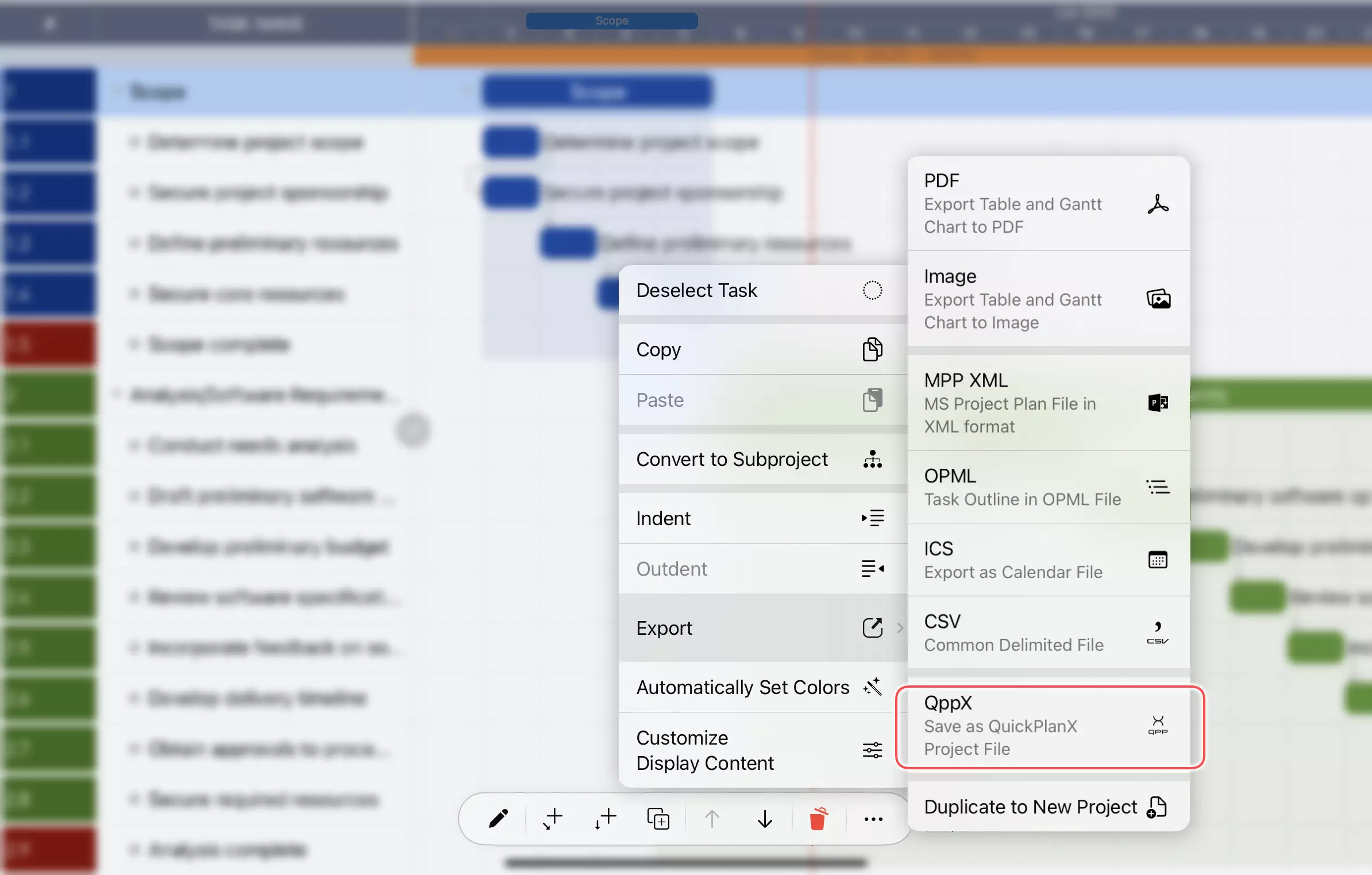Open the three-dots more options button
This screenshot has height=875, width=1372.
873,819
